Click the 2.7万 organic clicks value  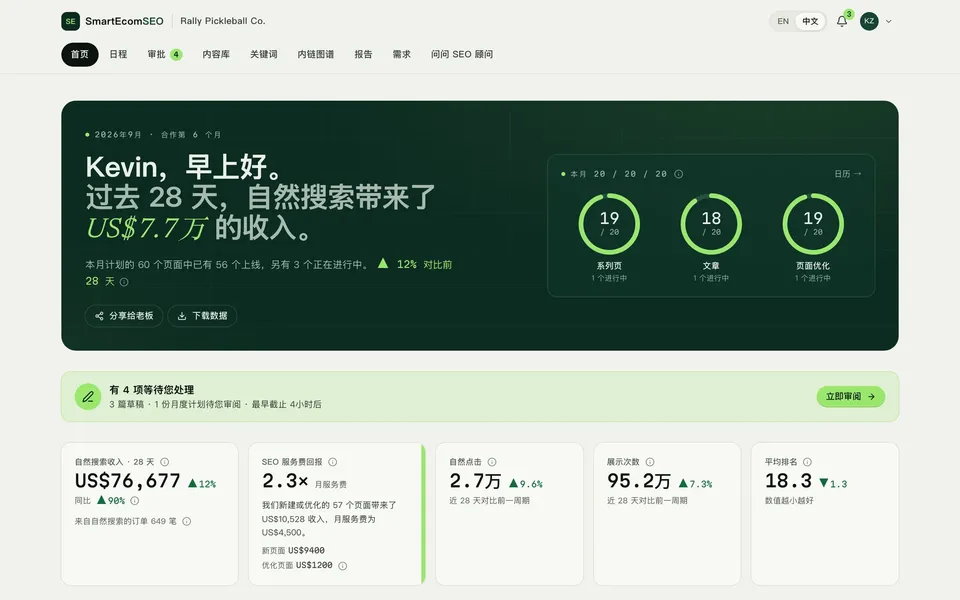coord(475,481)
